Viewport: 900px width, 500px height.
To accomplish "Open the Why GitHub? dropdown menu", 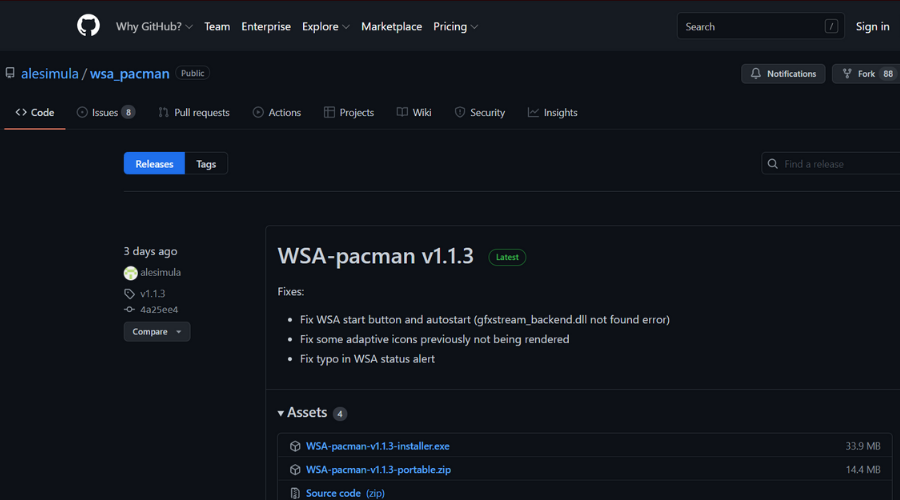I will 154,27.
